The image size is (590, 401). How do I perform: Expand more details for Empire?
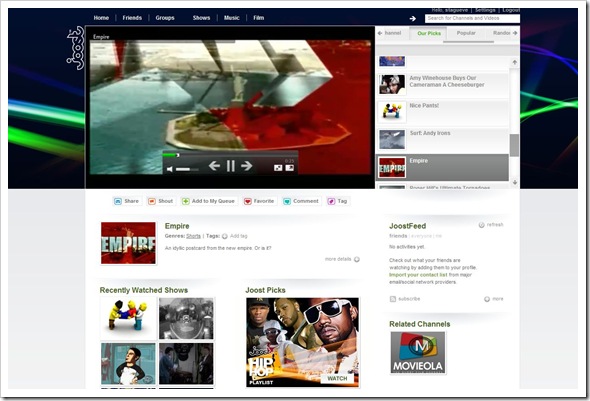[342, 259]
